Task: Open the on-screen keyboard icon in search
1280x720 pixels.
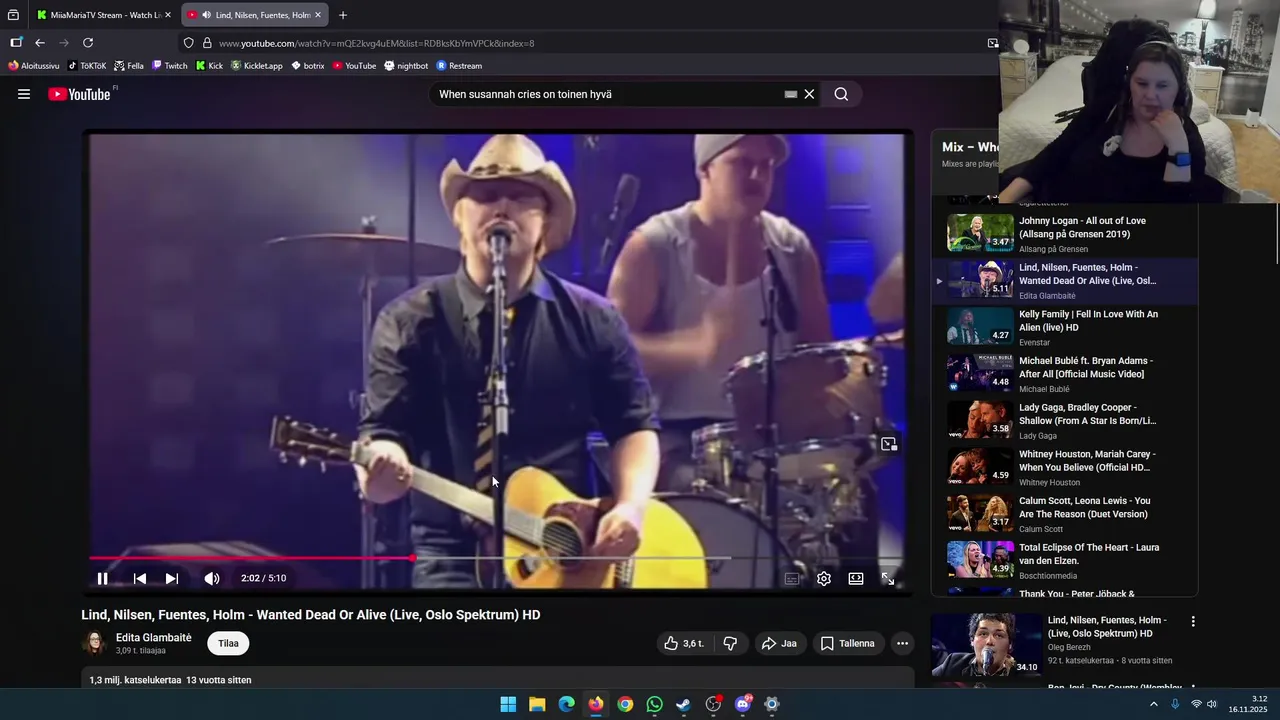Action: tap(790, 94)
